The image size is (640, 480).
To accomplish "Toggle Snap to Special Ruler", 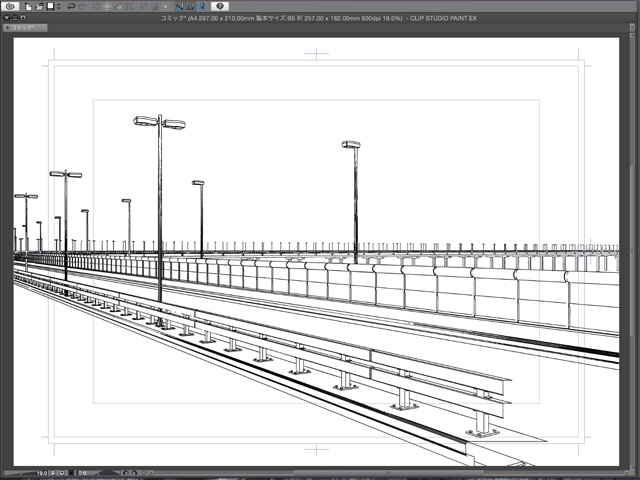I will (x=191, y=7).
